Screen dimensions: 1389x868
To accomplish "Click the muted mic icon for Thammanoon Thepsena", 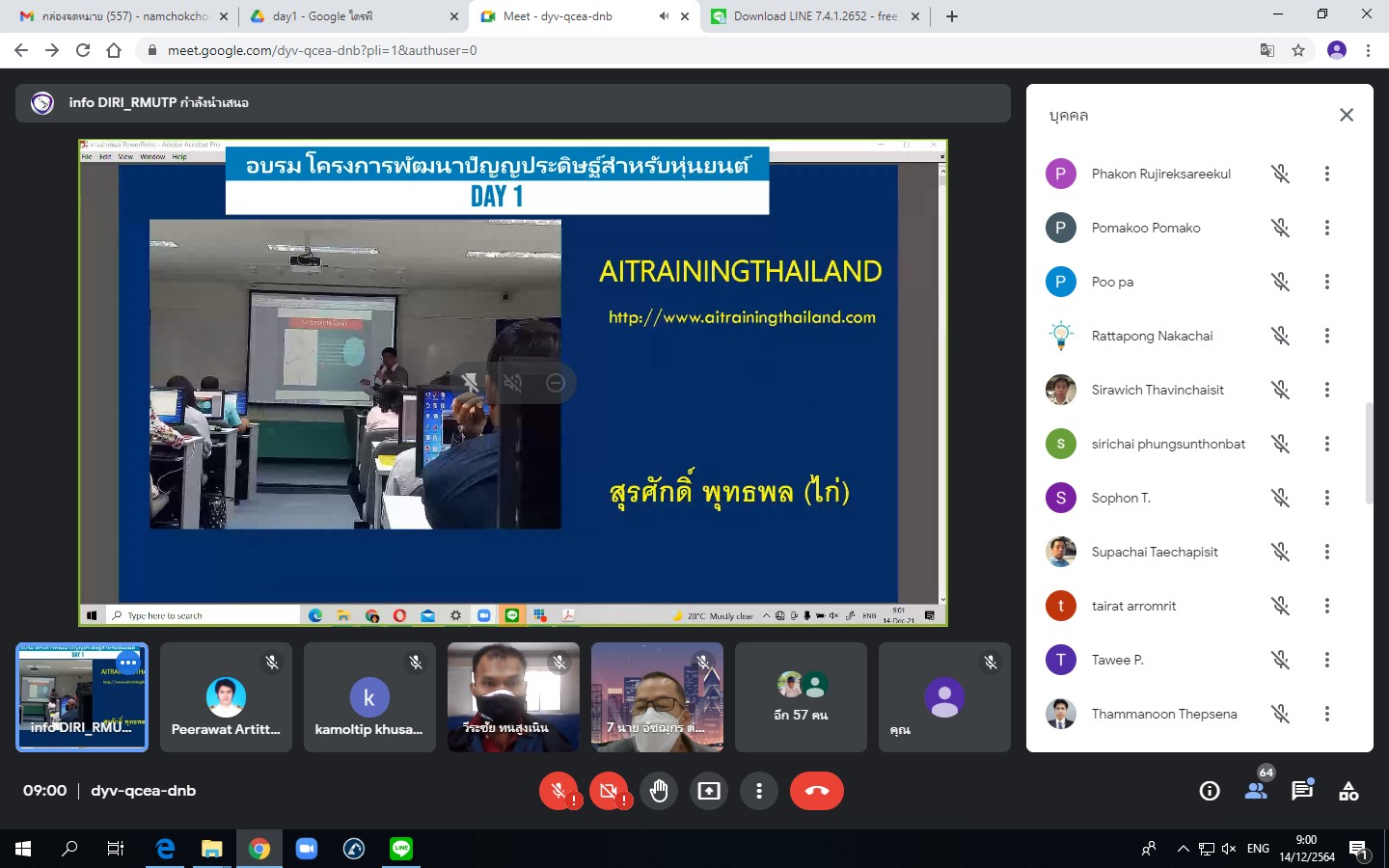I will (x=1280, y=714).
